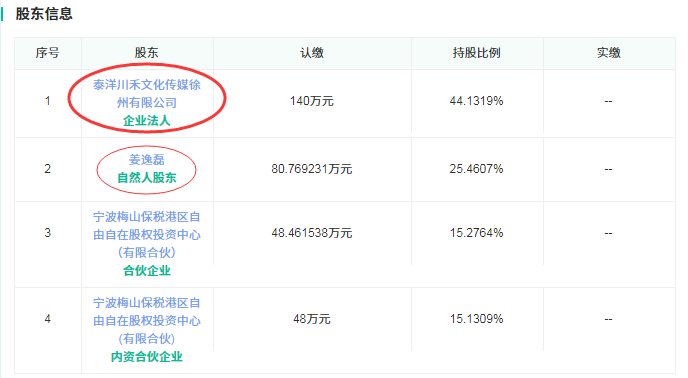Select the 15.1309% shareholding value

tap(477, 319)
